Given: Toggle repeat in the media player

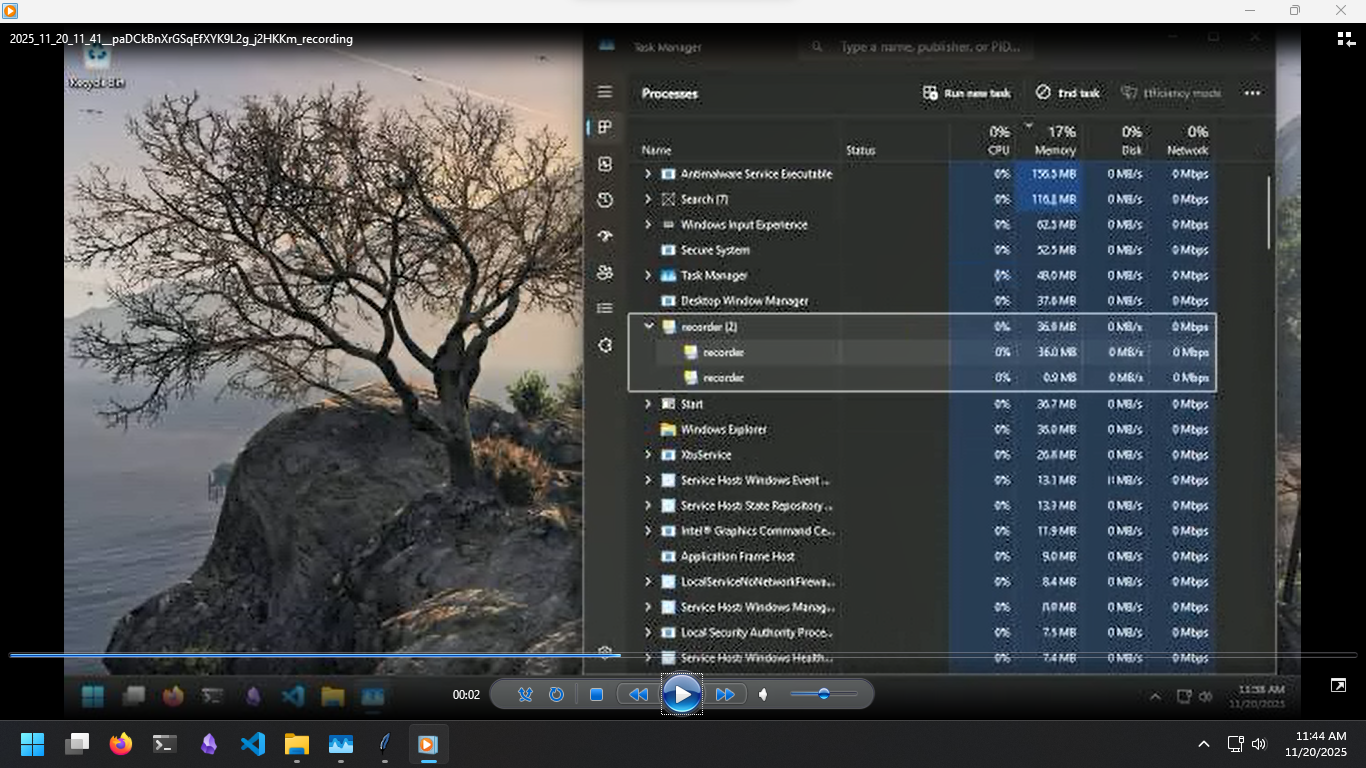Looking at the screenshot, I should [x=557, y=693].
